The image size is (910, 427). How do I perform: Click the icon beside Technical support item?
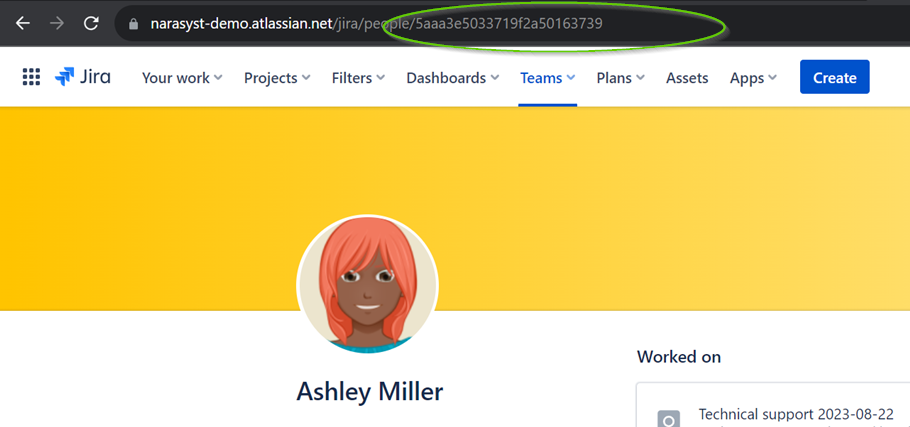pos(667,418)
